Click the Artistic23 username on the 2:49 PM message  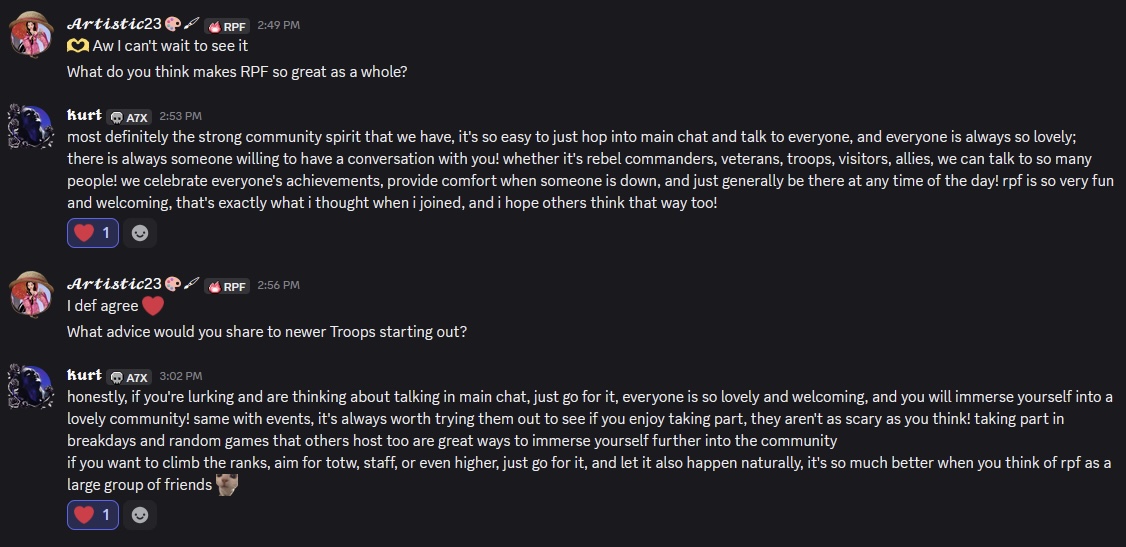tap(114, 24)
